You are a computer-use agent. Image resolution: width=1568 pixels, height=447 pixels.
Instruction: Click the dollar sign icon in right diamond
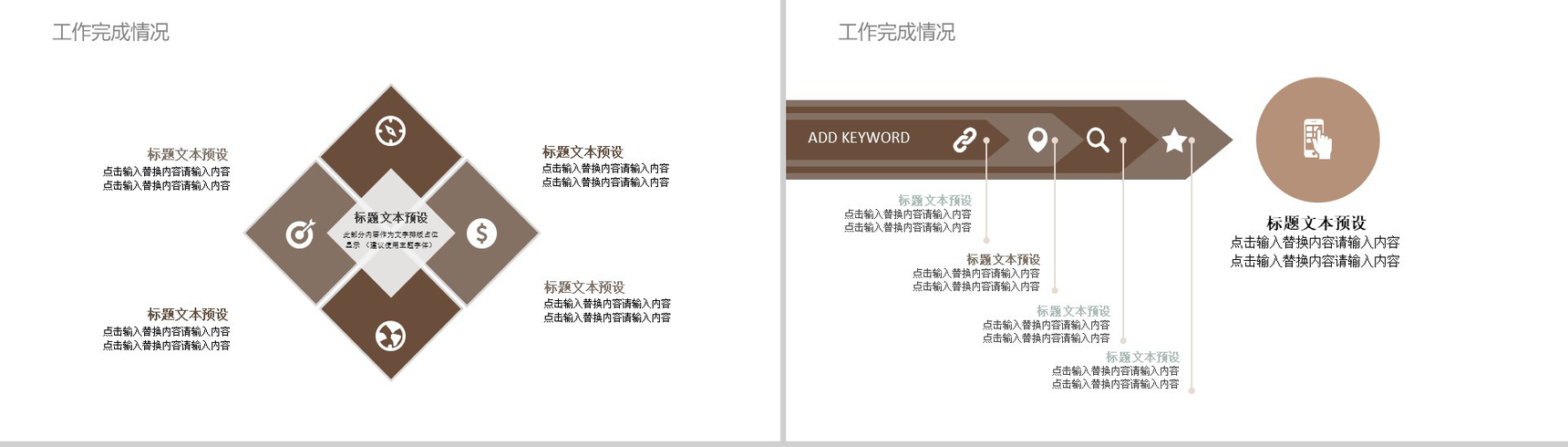click(x=482, y=234)
